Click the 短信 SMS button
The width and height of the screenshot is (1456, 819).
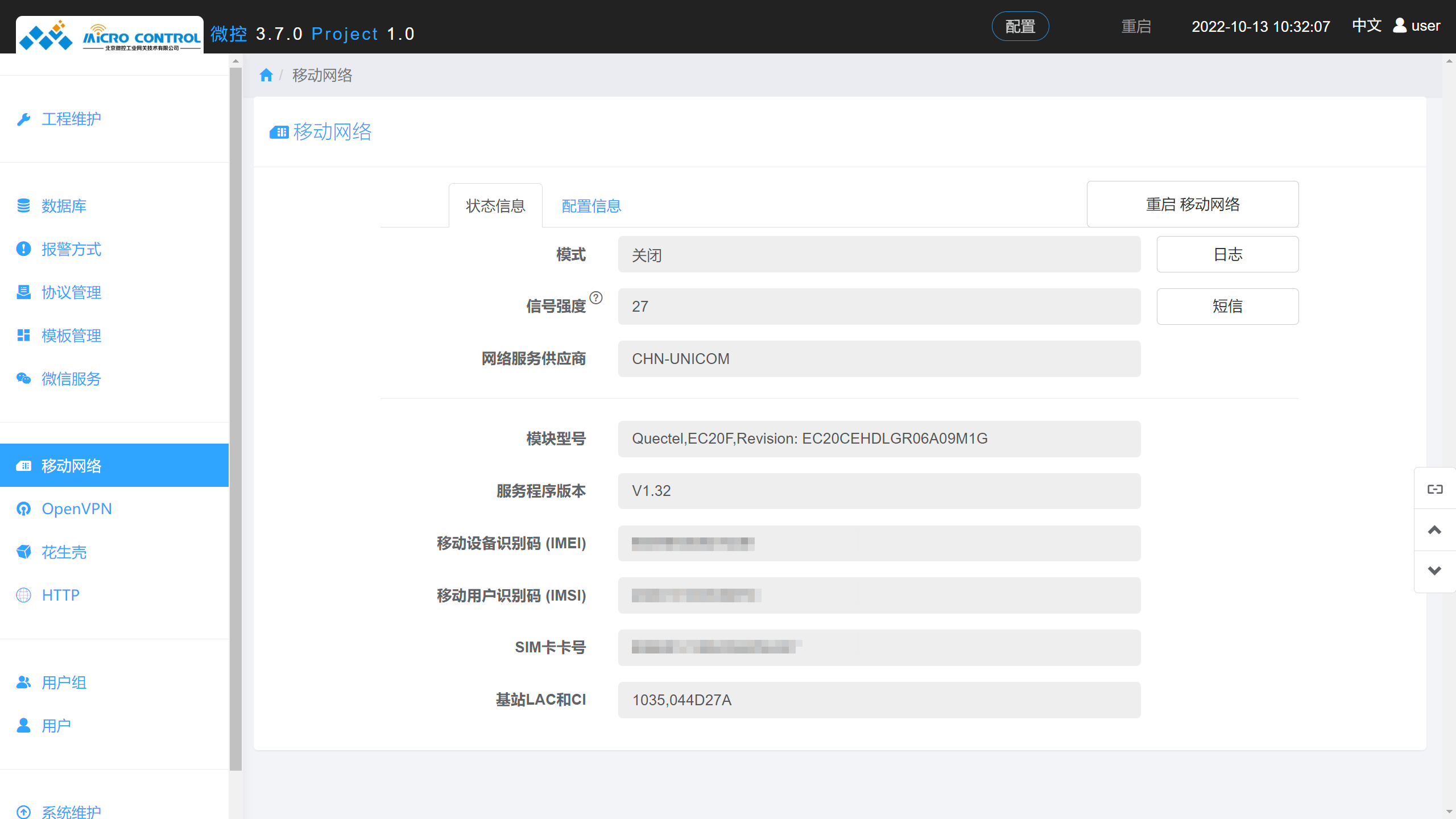[1227, 307]
